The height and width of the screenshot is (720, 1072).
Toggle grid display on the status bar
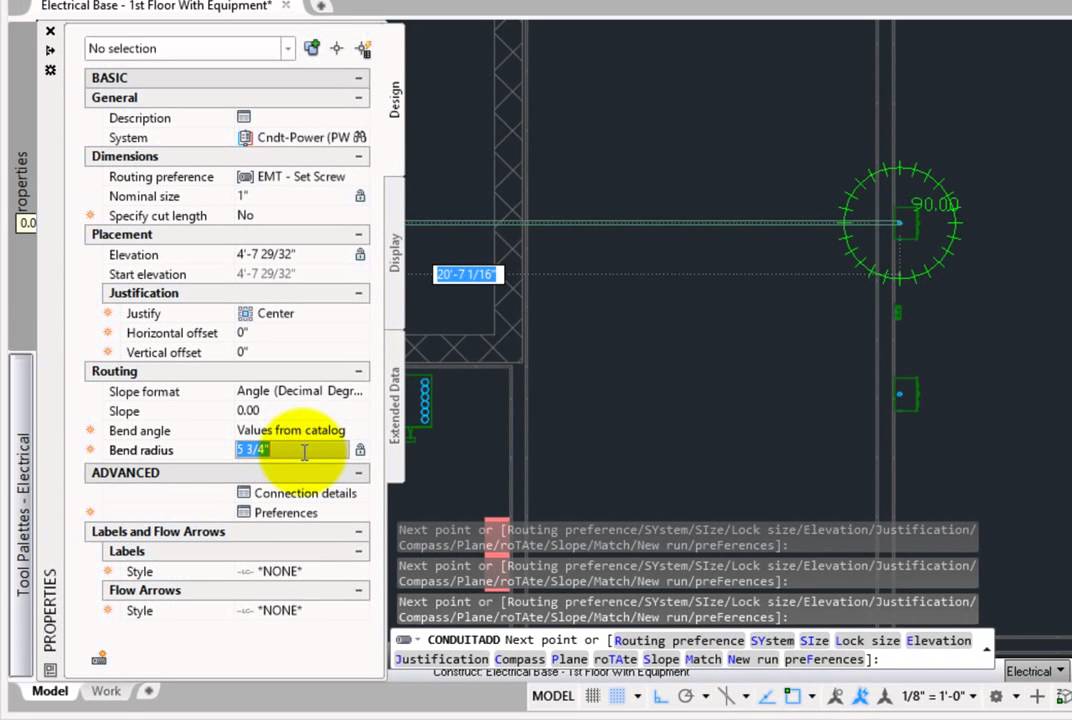click(x=592, y=696)
